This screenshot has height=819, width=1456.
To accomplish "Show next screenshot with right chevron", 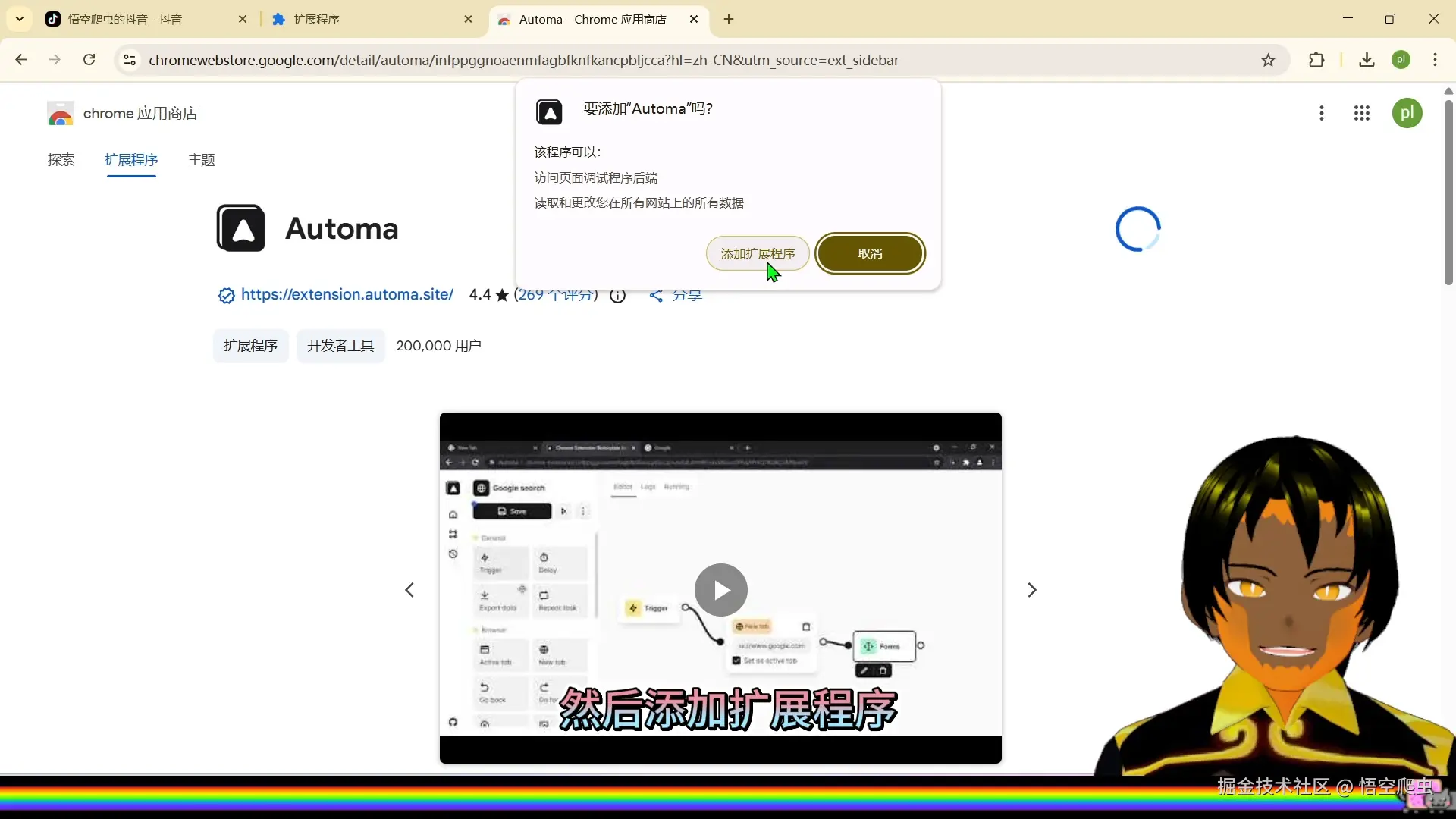I will [1031, 590].
